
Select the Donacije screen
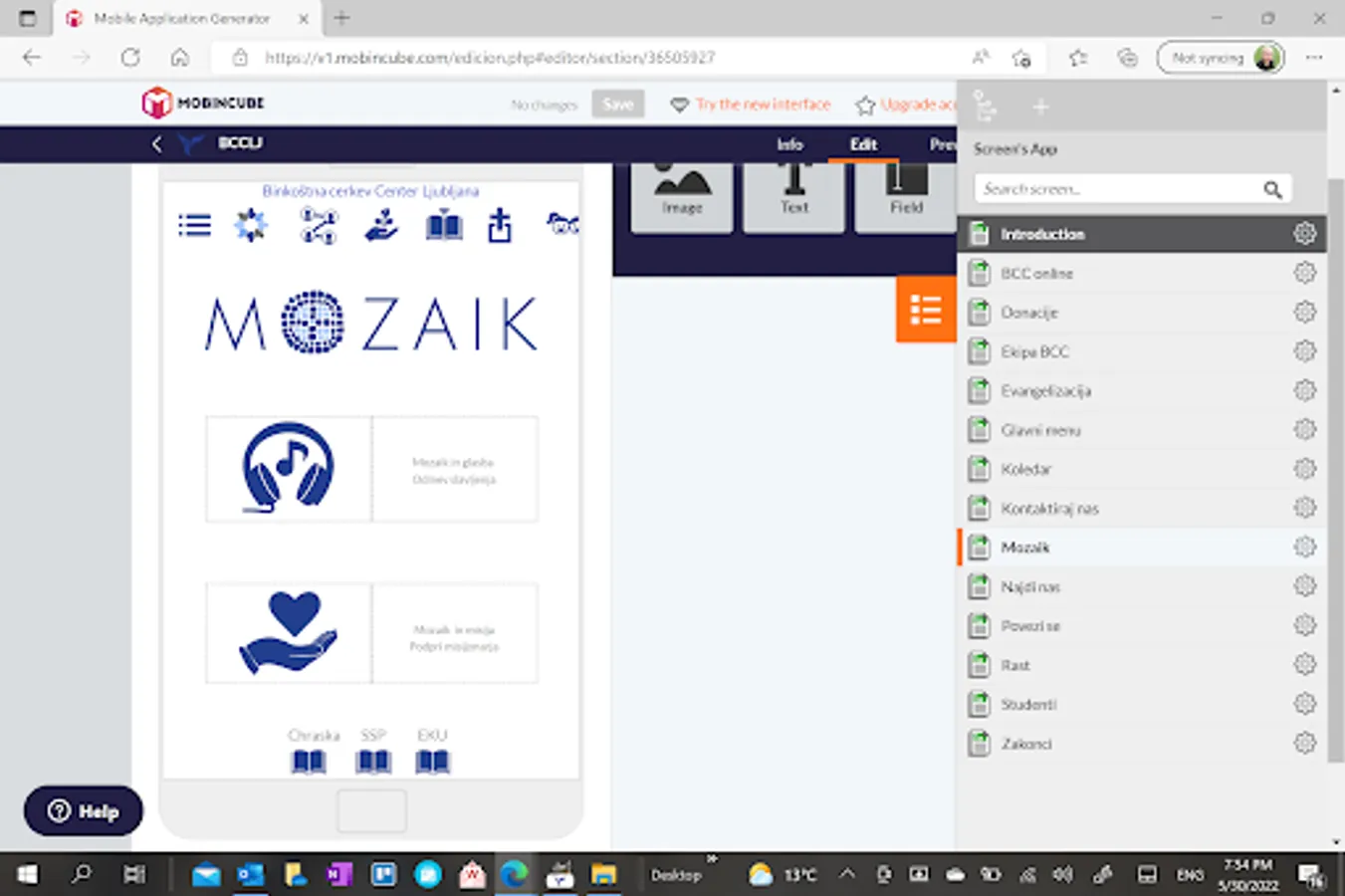coord(1142,312)
